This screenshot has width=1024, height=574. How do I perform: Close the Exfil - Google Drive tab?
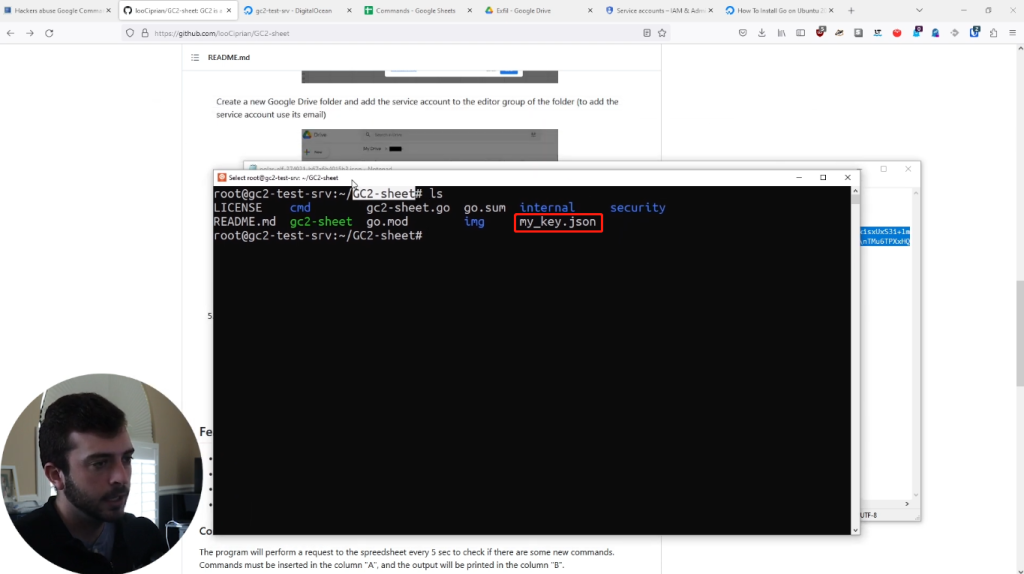click(590, 10)
